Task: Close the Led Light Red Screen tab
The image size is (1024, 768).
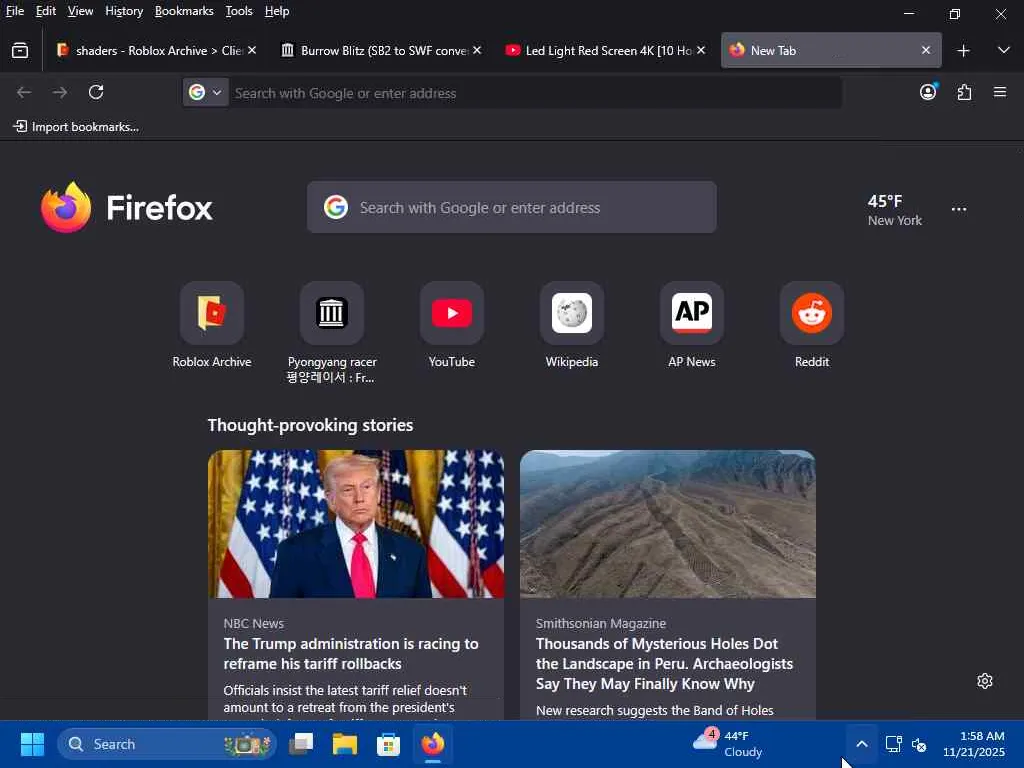Action: tap(701, 50)
